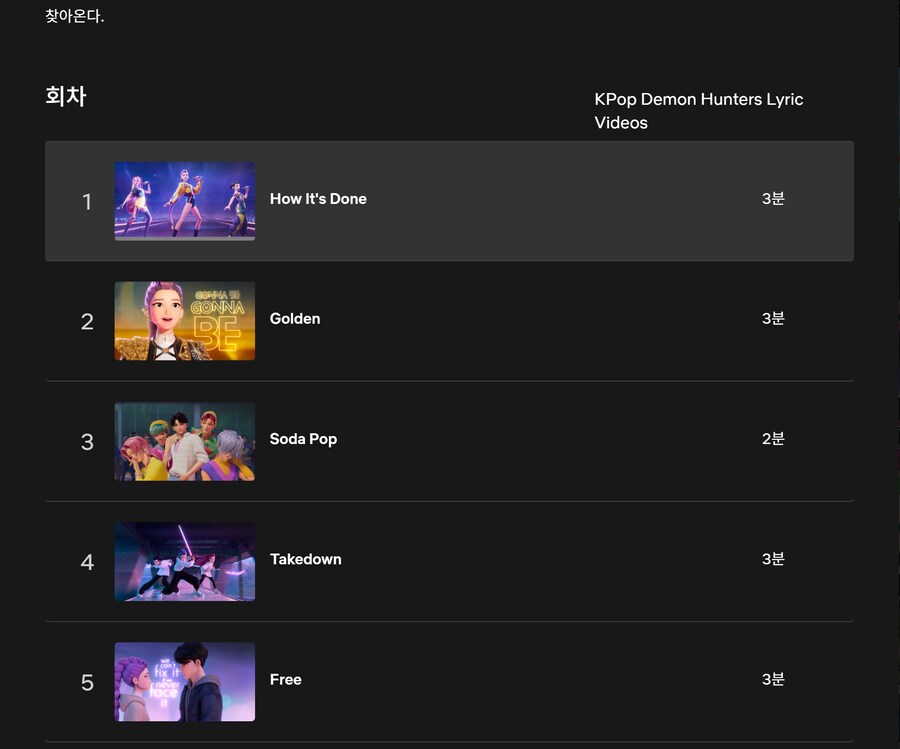Open the Golden lyric video thumbnail
Viewport: 900px width, 749px height.
(x=184, y=320)
